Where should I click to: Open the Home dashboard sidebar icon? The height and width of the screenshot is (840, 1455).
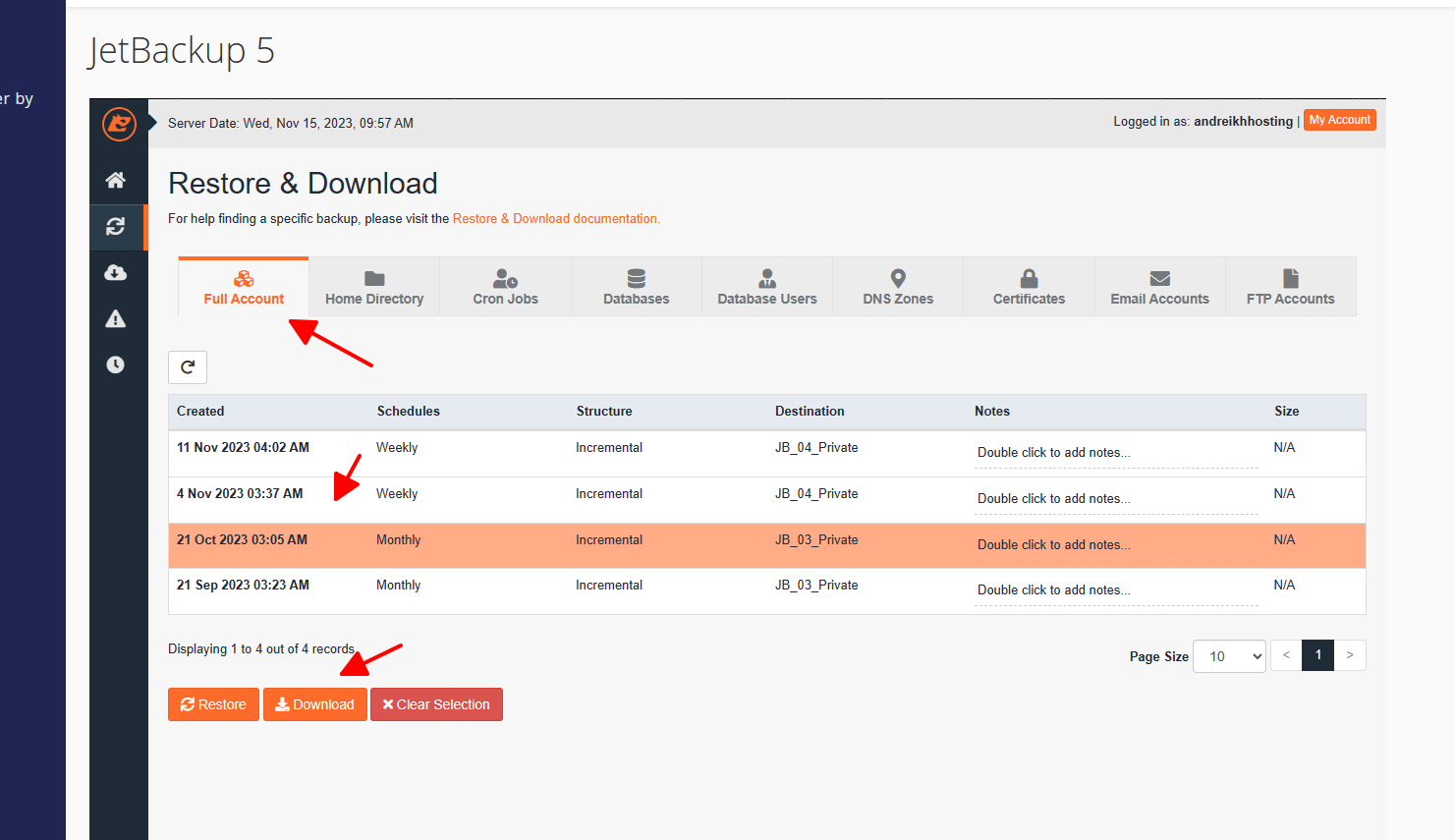click(116, 180)
